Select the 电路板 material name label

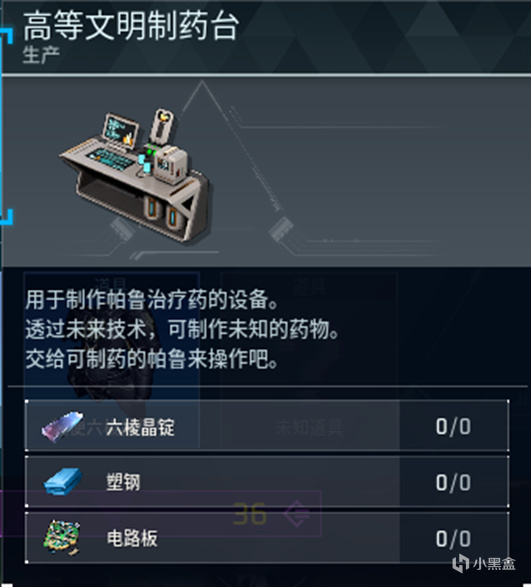[132, 538]
